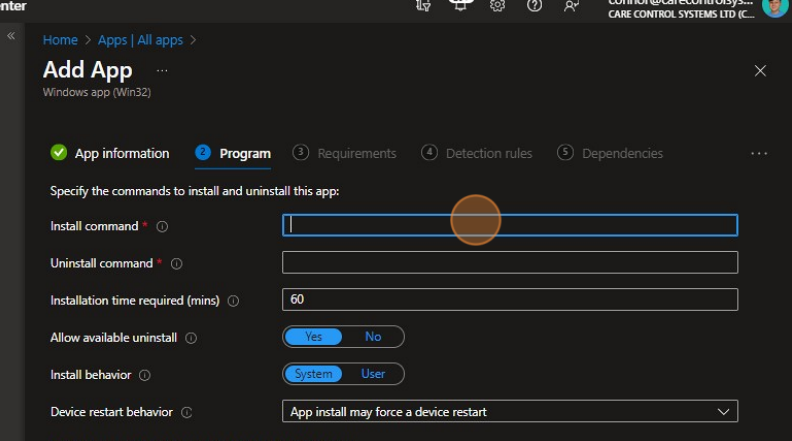
Task: Click info icon beside Install command
Action: 162,227
